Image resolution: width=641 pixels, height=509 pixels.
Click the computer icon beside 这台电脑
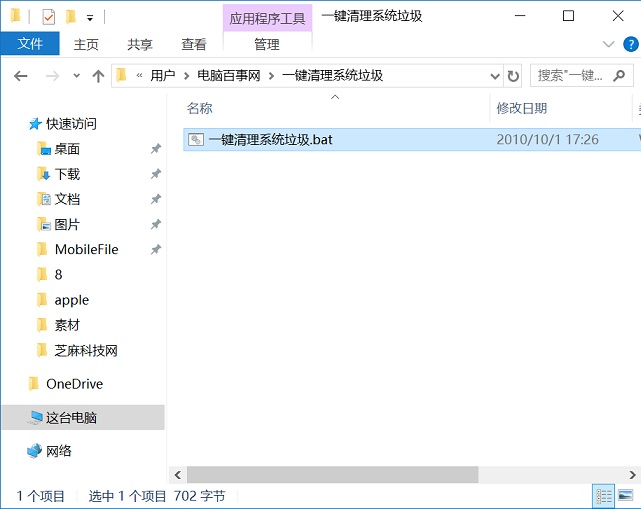(x=35, y=417)
